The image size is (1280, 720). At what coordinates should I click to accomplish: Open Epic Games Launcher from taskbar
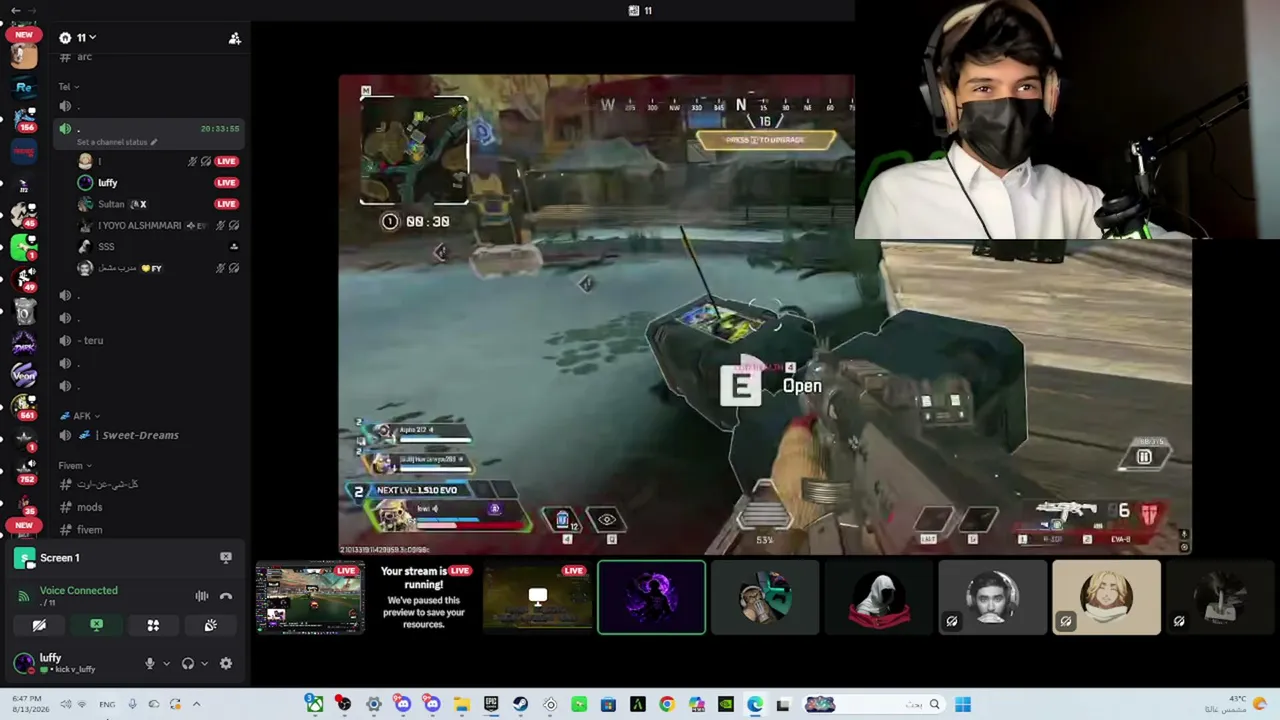point(491,704)
